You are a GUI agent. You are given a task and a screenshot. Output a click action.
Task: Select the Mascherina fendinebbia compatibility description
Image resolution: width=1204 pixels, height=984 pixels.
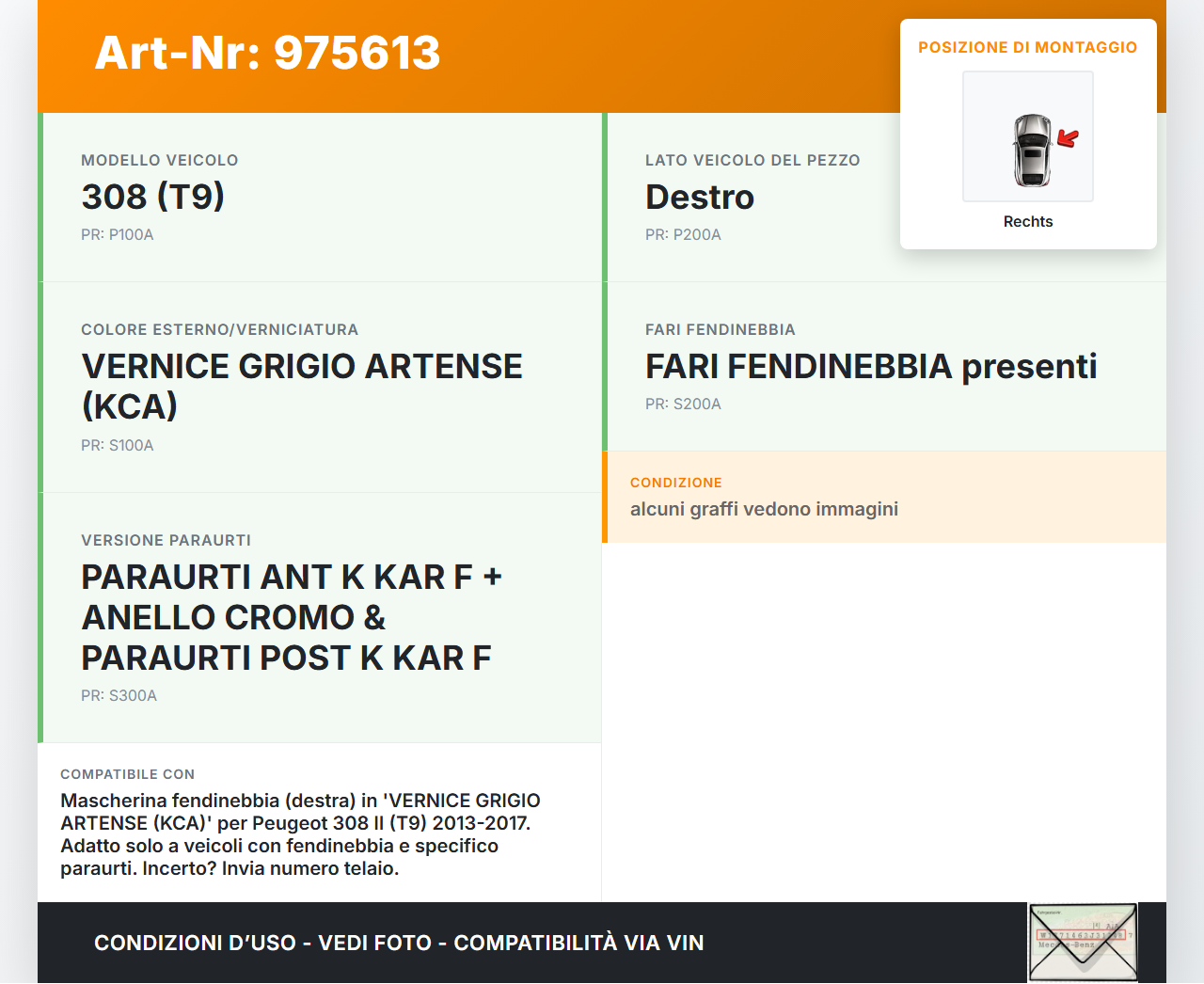tap(300, 833)
